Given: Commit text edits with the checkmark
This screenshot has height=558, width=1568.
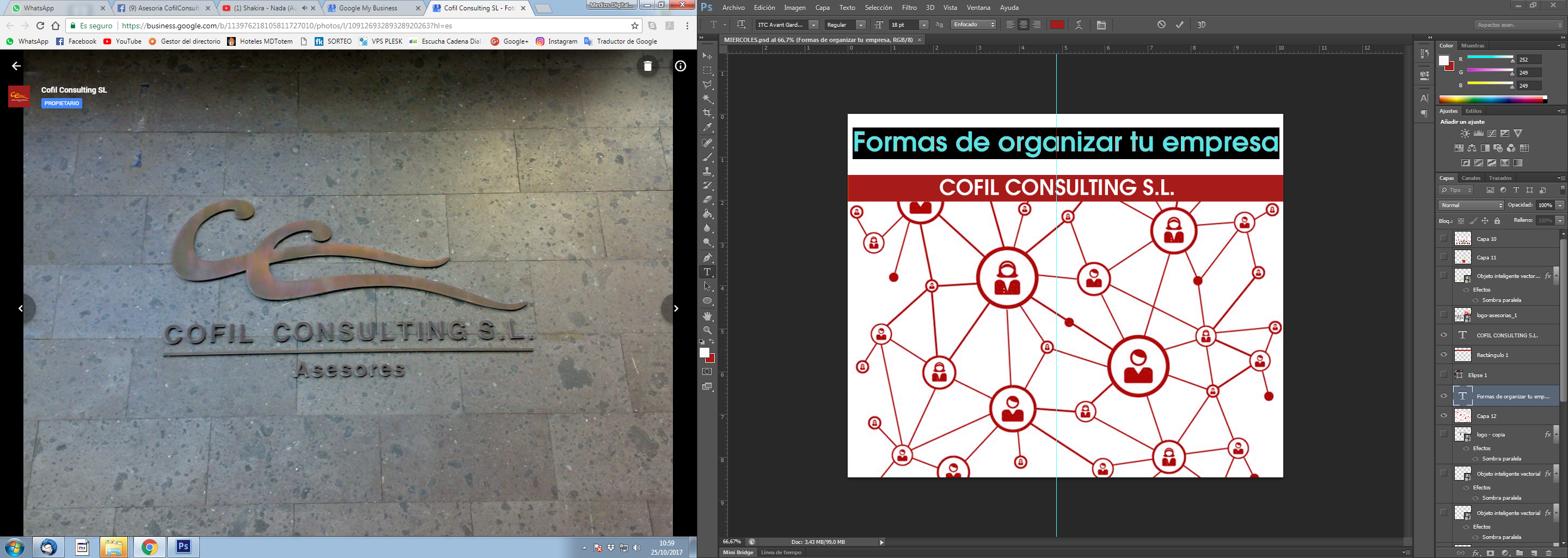Looking at the screenshot, I should [x=1180, y=25].
